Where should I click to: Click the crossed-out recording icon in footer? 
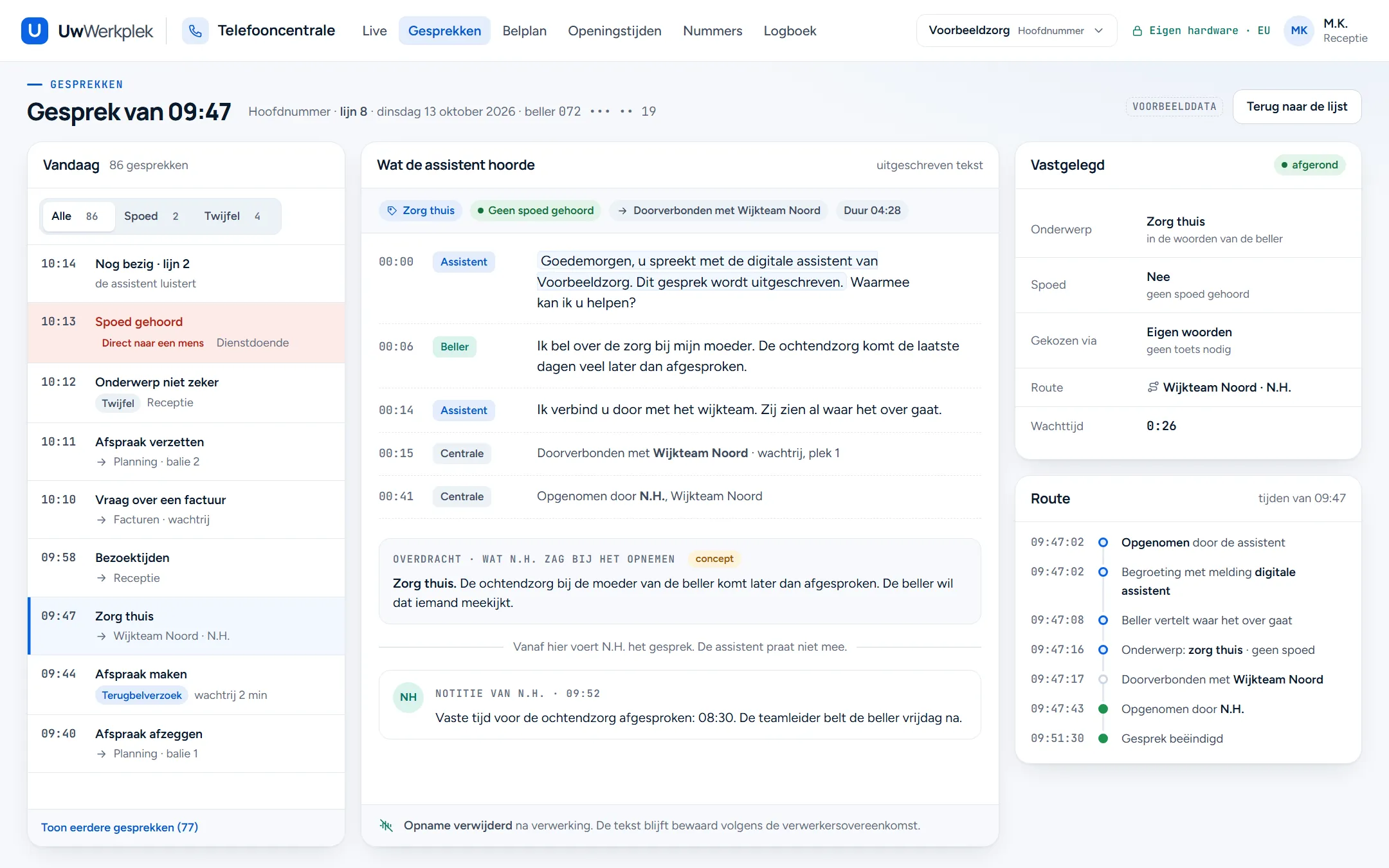(386, 826)
